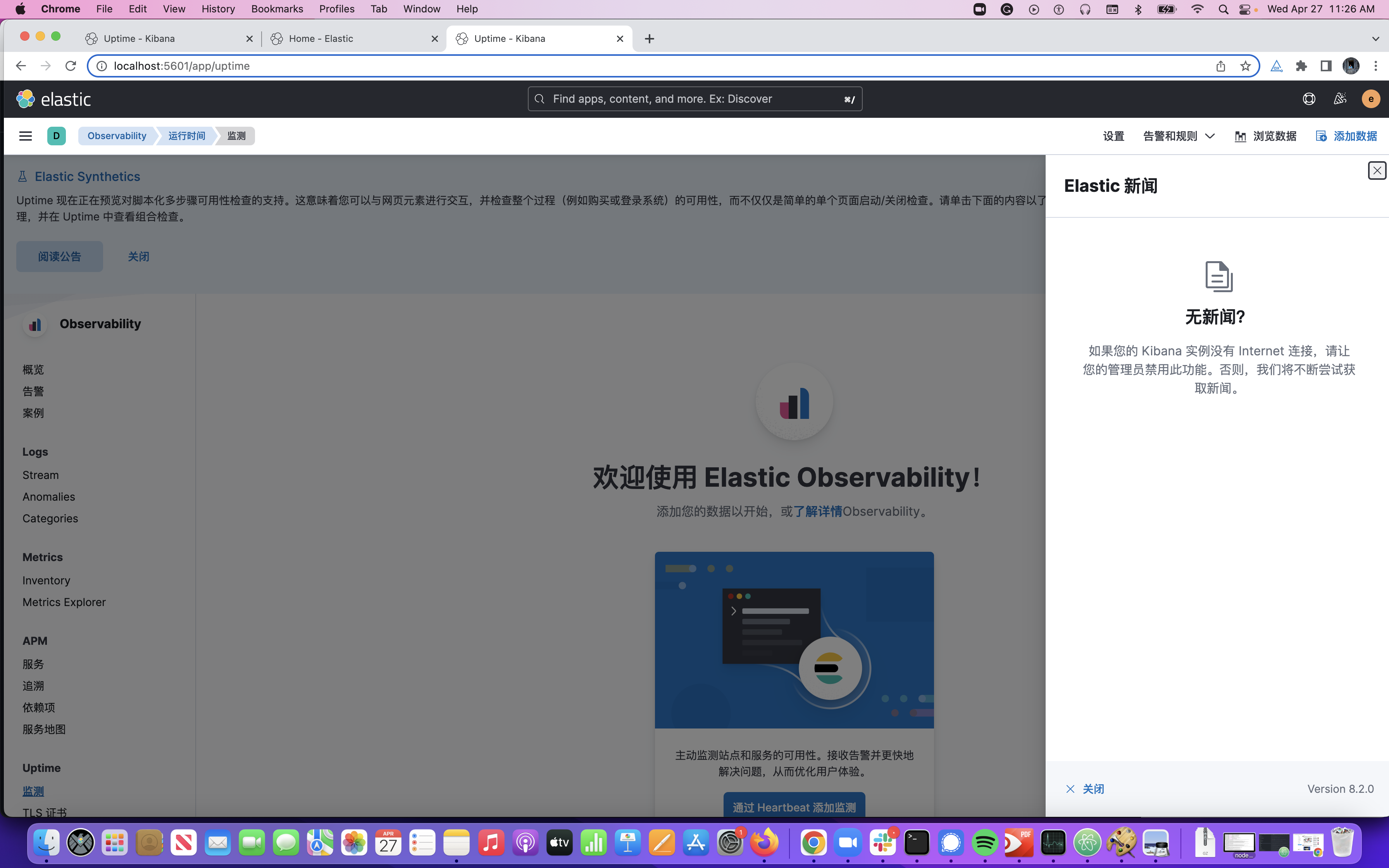The image size is (1389, 868).
Task: Open the History menu
Action: click(218, 9)
